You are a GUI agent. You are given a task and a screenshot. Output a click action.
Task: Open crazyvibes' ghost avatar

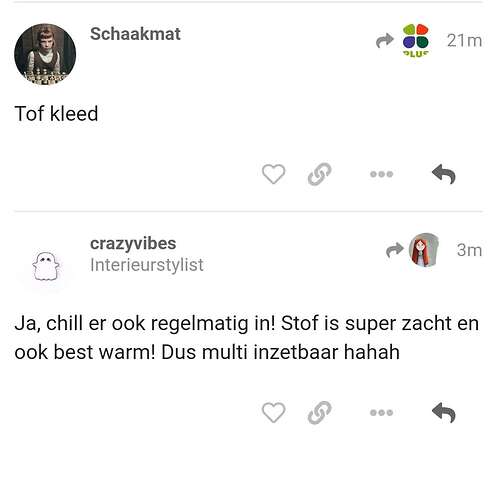point(46,266)
